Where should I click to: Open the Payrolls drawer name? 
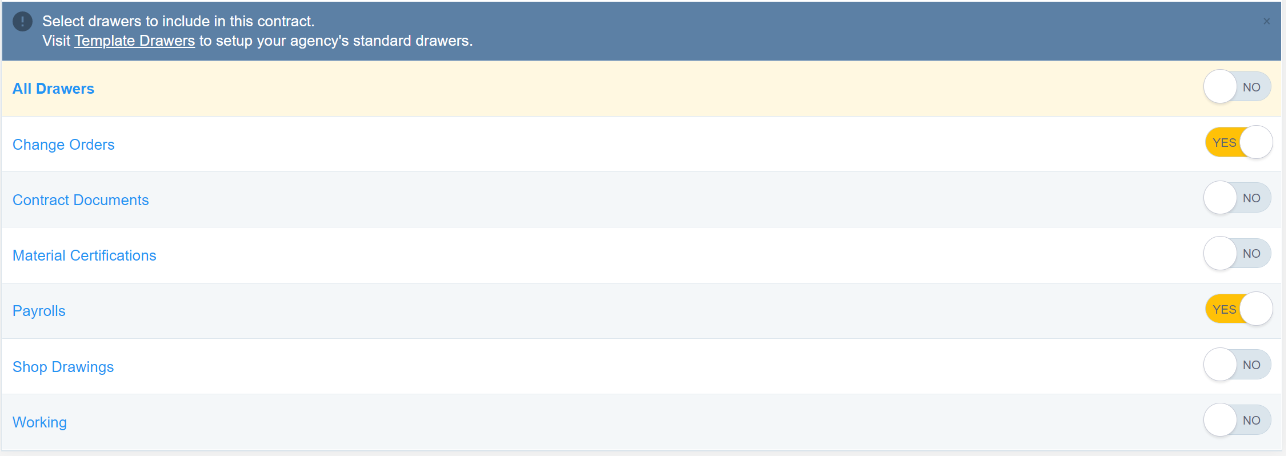(x=39, y=311)
